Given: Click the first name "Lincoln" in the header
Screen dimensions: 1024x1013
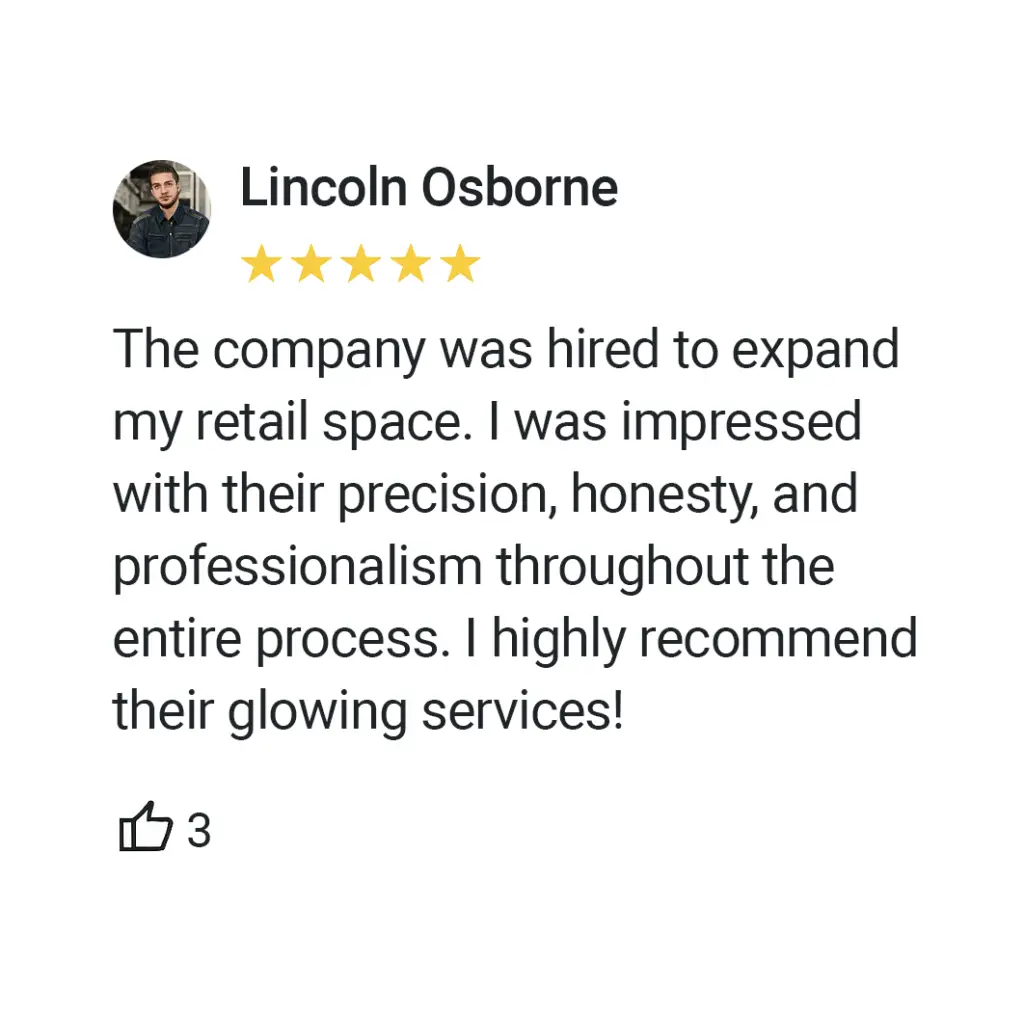Looking at the screenshot, I should coord(324,187).
